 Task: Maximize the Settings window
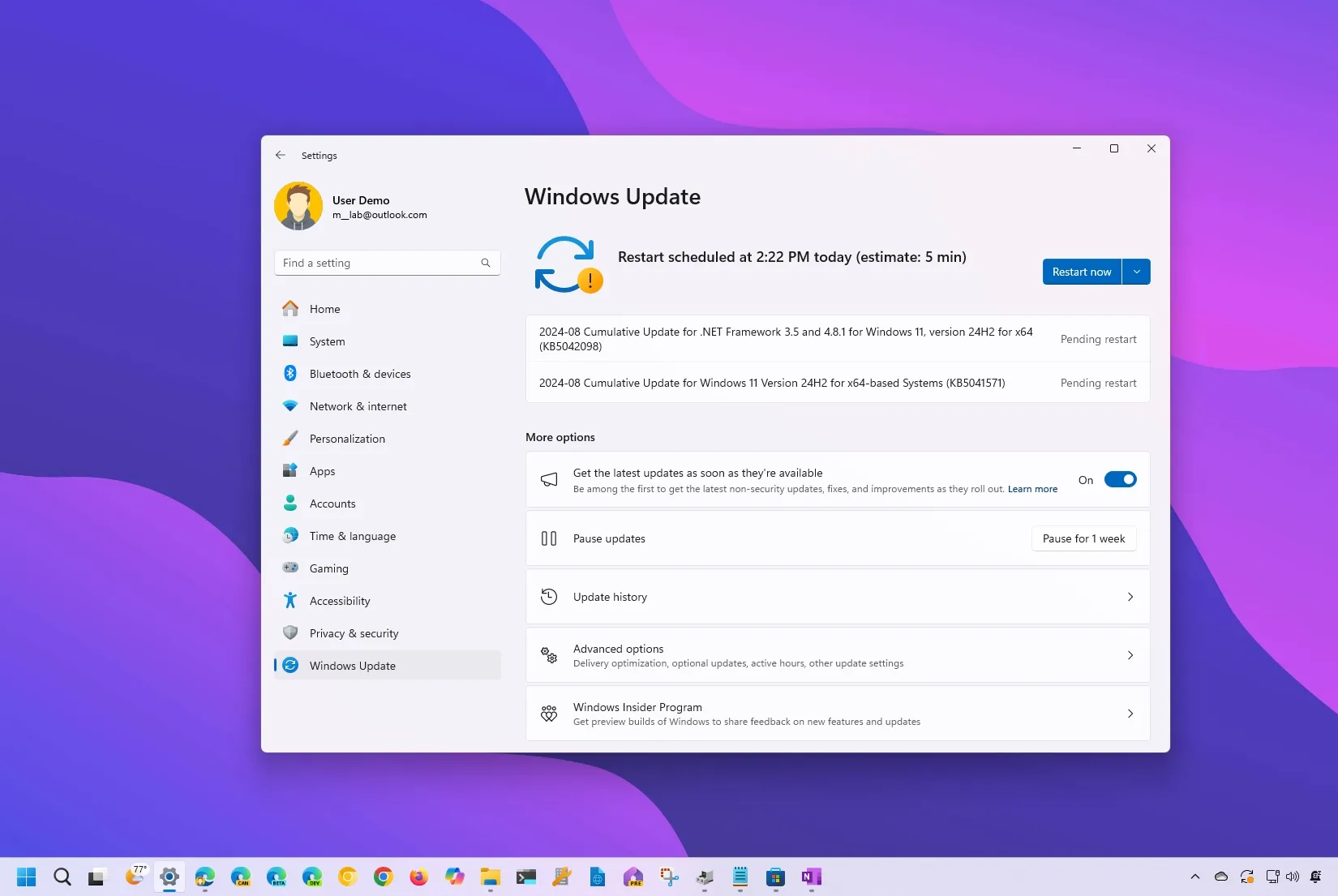click(1114, 148)
